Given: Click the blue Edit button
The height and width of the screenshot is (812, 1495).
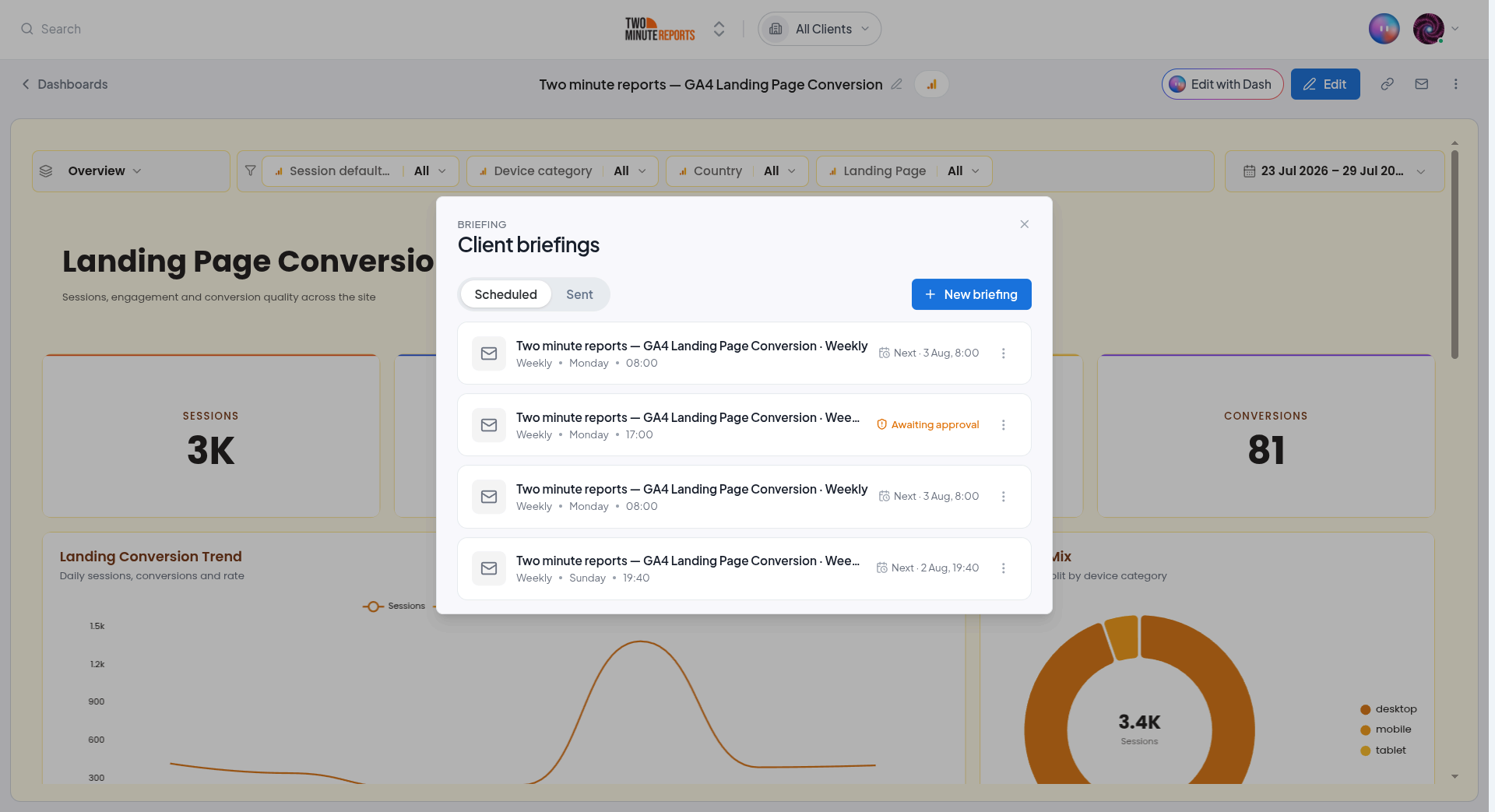Looking at the screenshot, I should tap(1325, 84).
